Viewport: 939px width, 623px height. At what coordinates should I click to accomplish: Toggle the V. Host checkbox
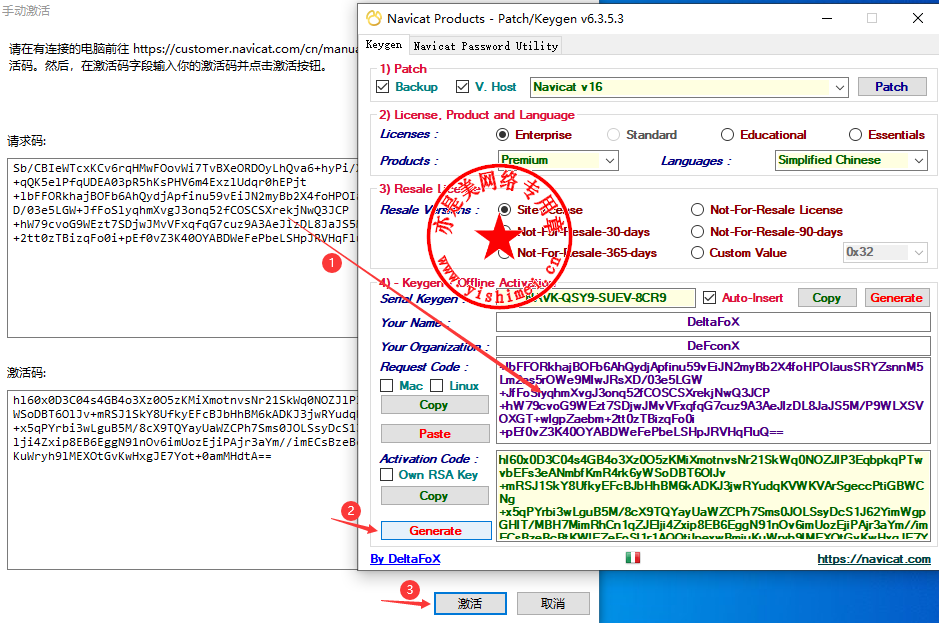(x=462, y=87)
